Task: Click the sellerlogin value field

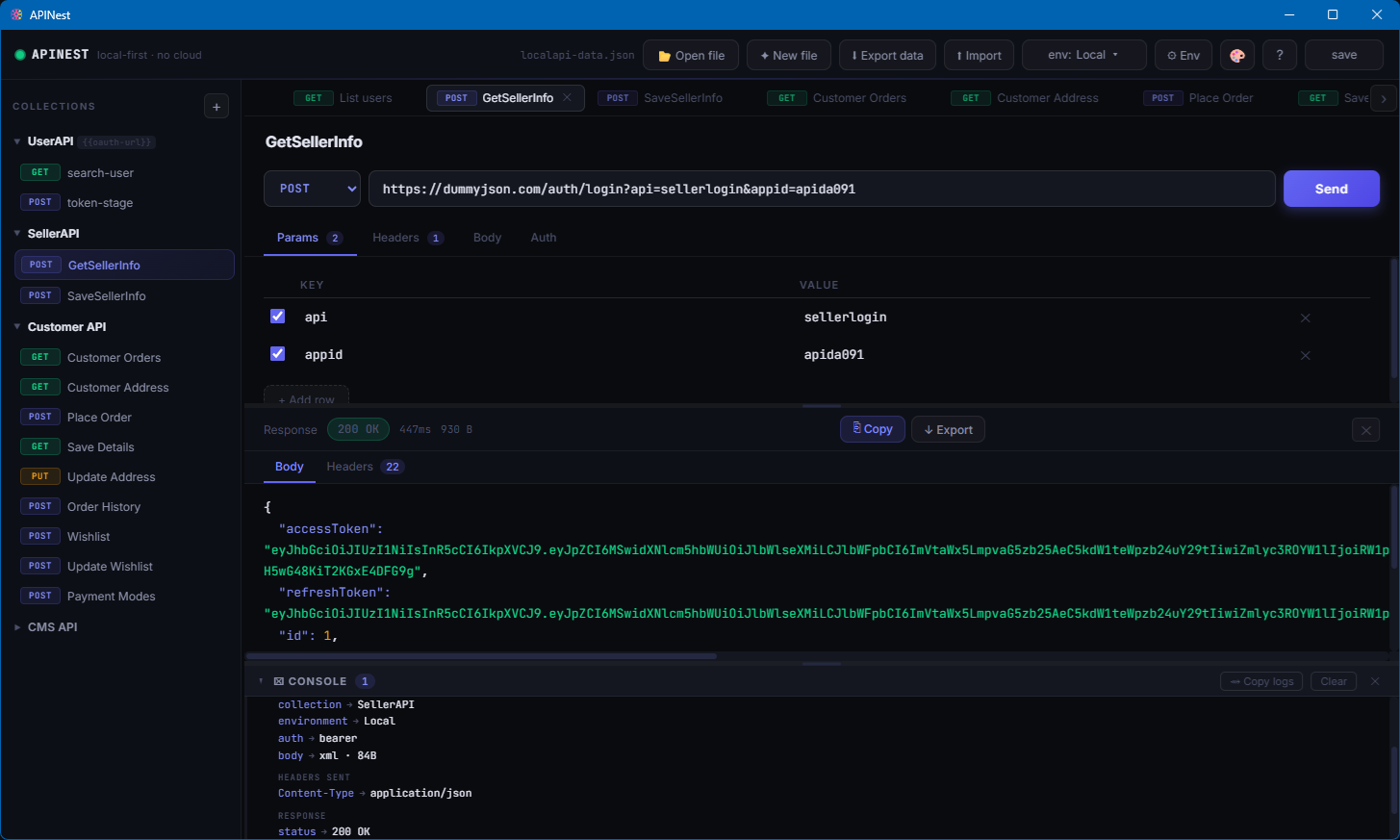Action: pyautogui.click(x=1043, y=317)
